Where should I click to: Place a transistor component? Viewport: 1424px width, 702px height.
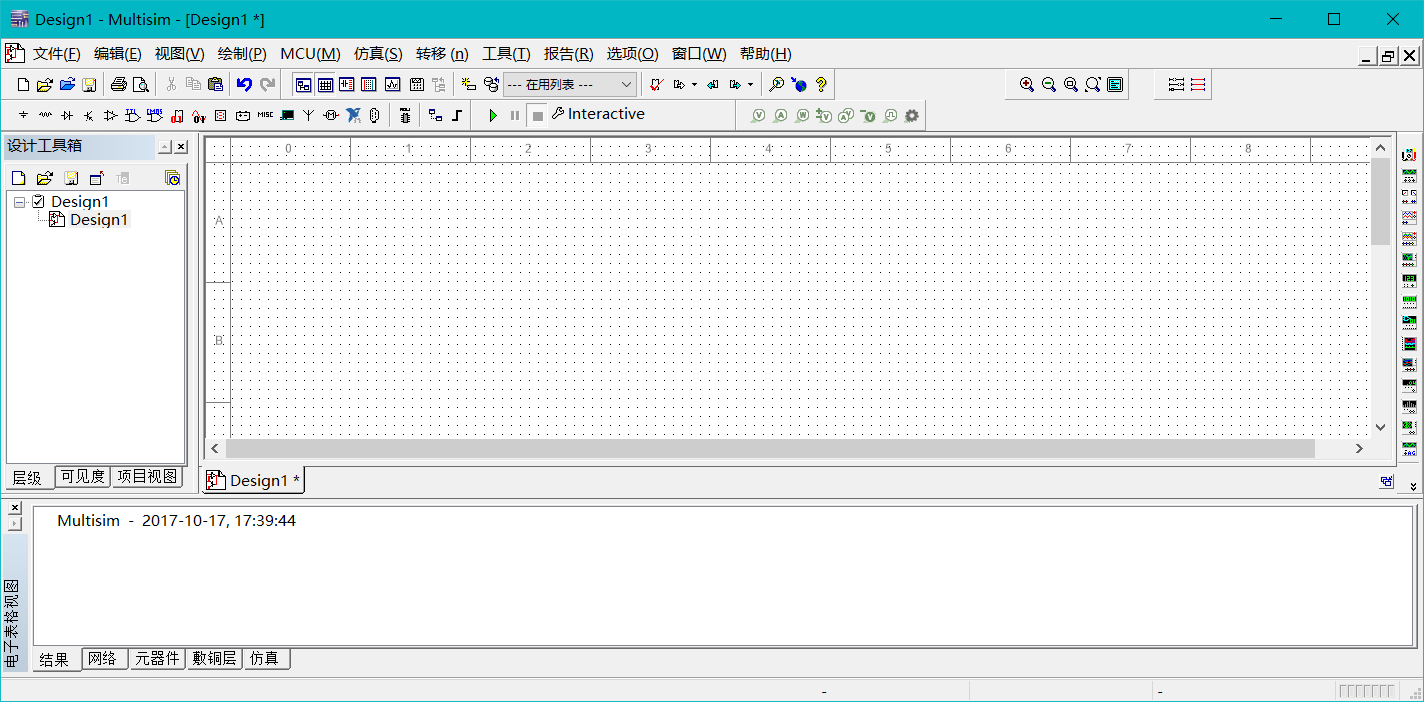pyautogui.click(x=89, y=115)
